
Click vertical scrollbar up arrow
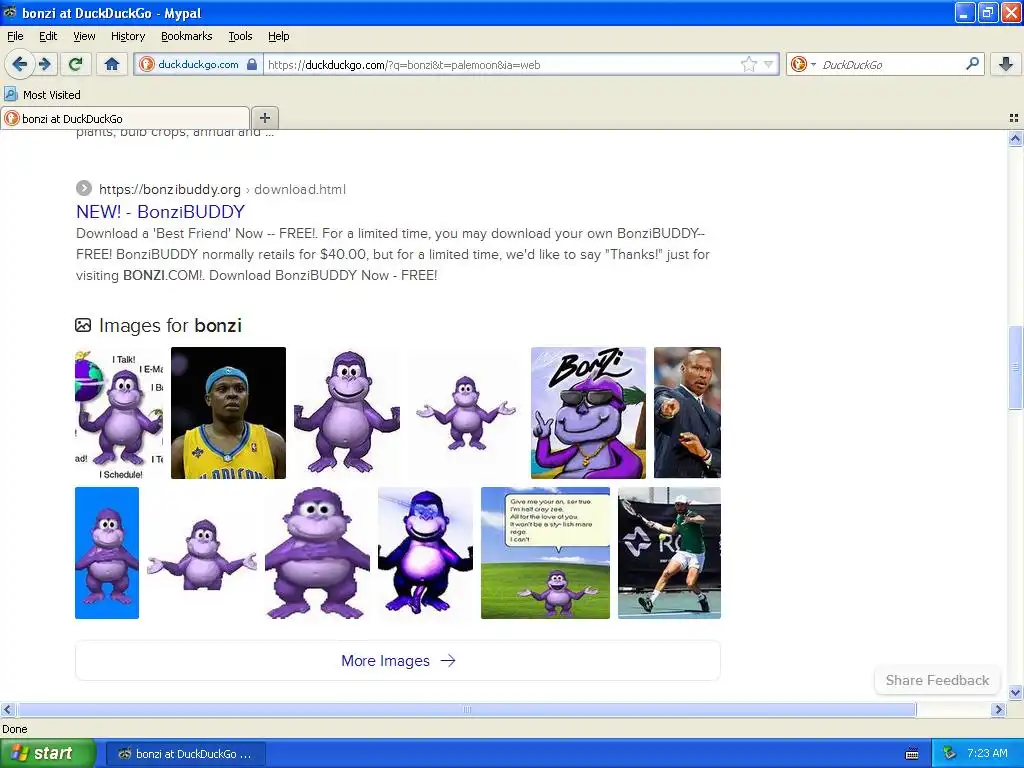click(1015, 138)
